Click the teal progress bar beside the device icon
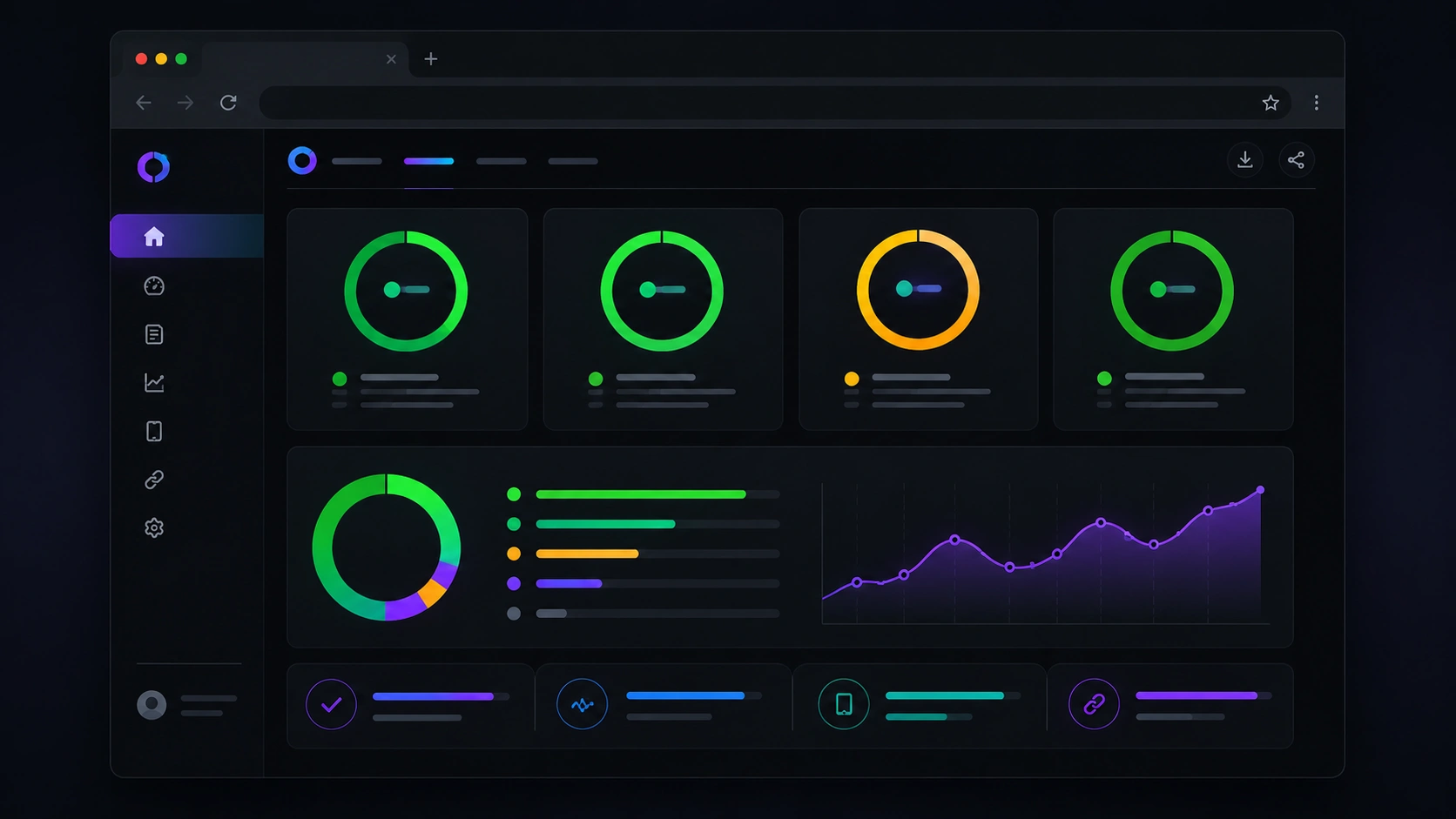Viewport: 1456px width, 819px height. click(x=945, y=695)
